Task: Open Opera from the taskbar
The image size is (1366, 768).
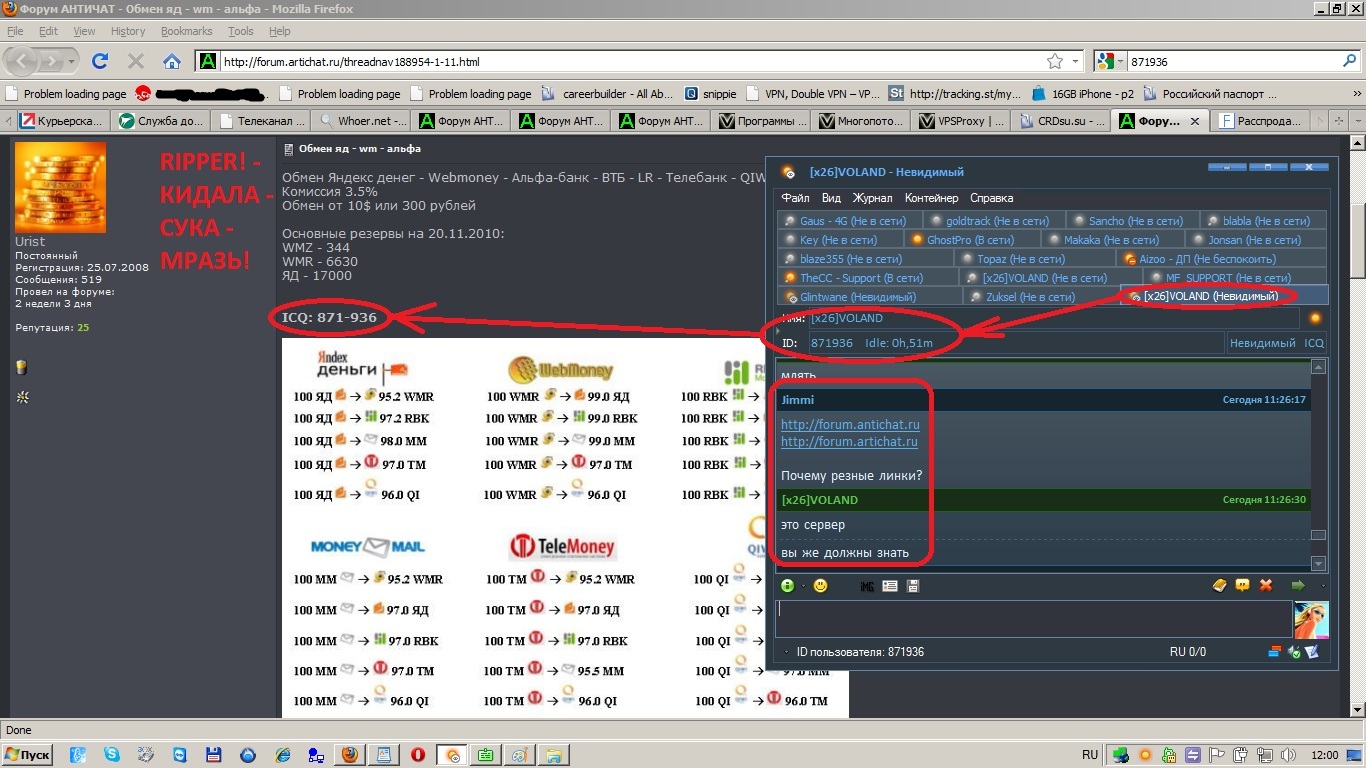Action: pyautogui.click(x=418, y=755)
